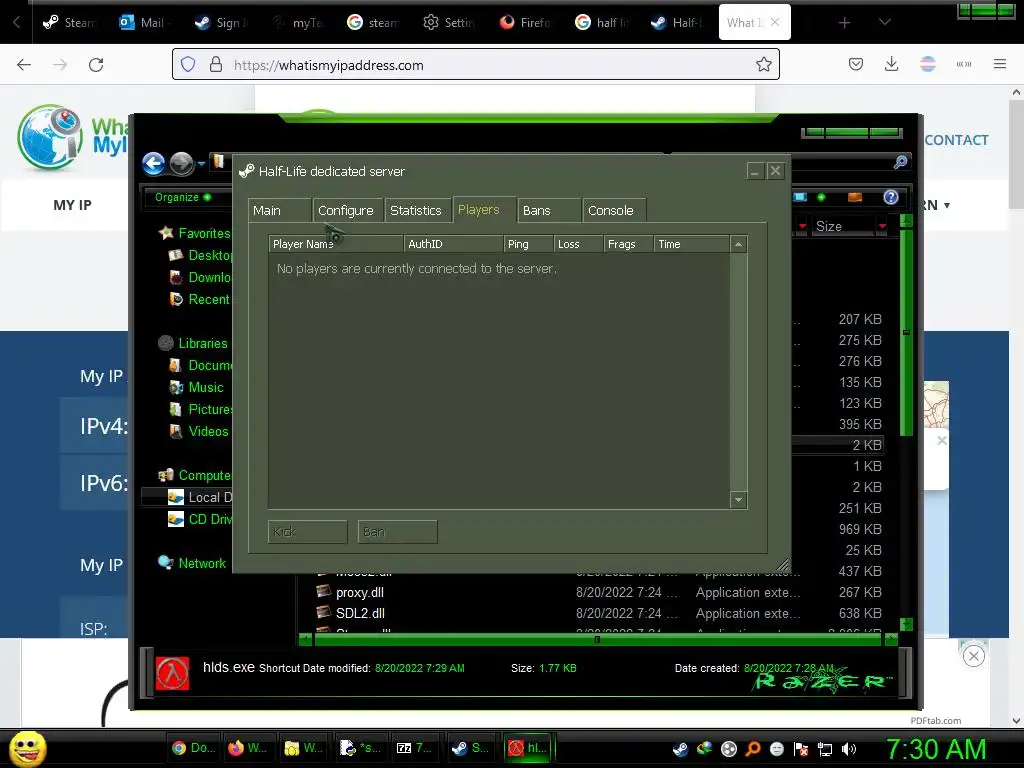Toggle the Explorer preview pane icon
The width and height of the screenshot is (1024, 768).
coord(854,197)
